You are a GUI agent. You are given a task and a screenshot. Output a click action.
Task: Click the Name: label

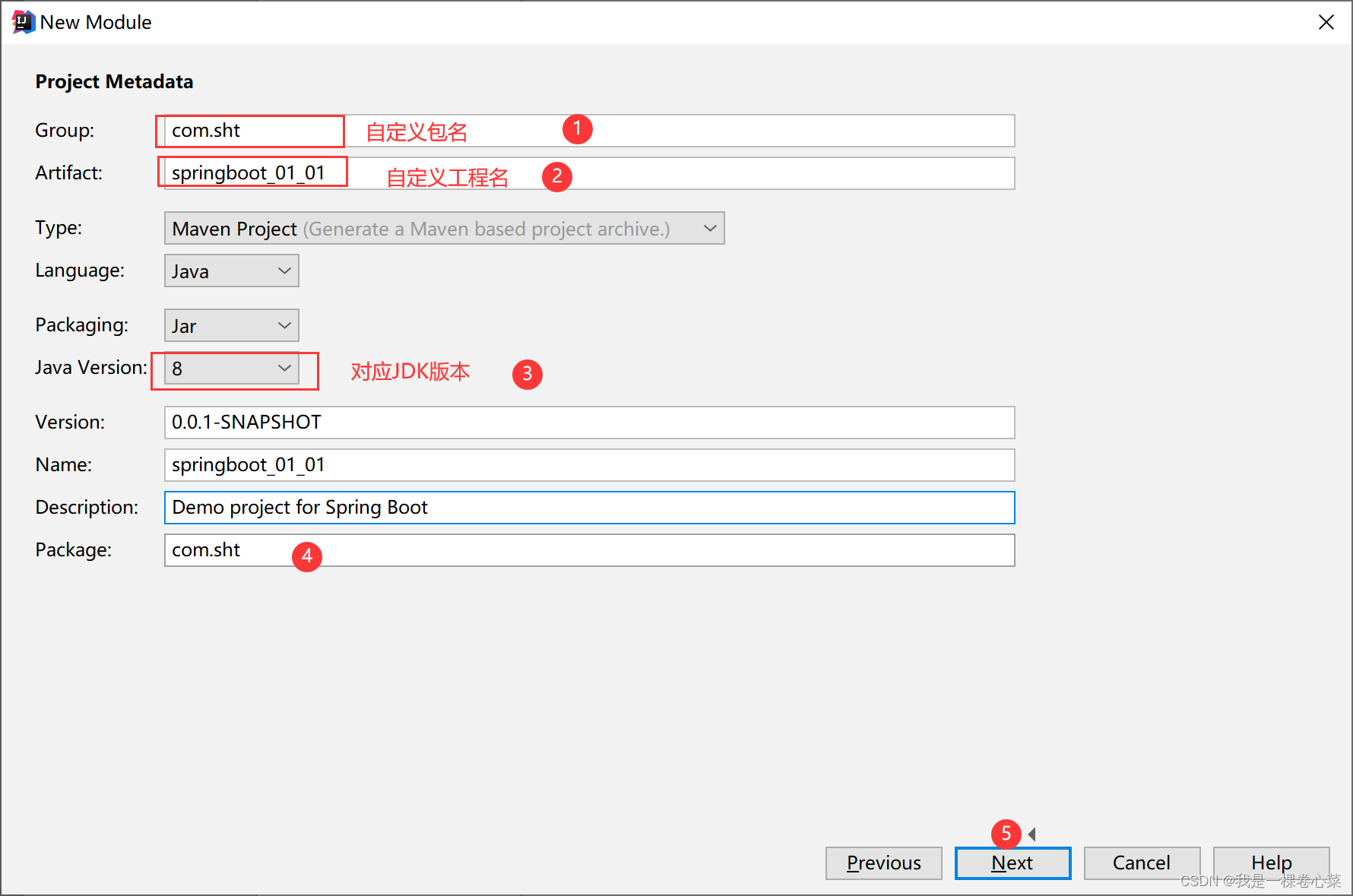63,465
